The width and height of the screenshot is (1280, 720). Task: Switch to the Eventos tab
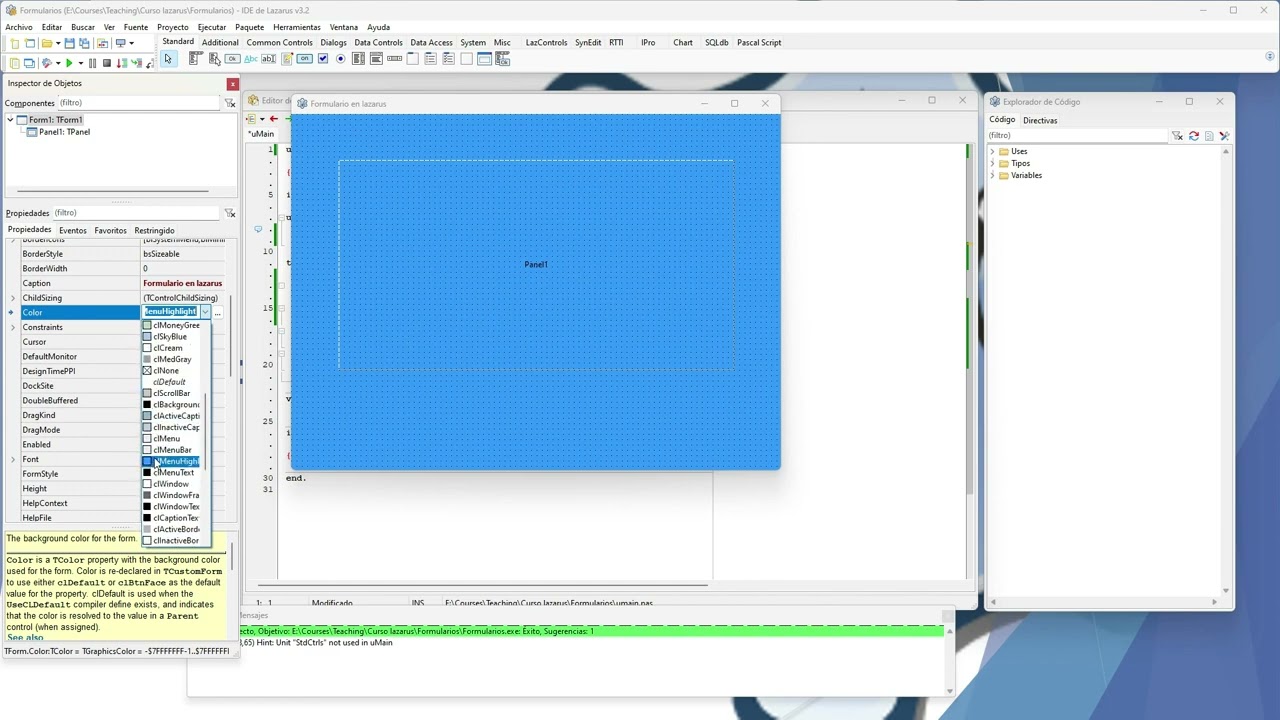pos(72,231)
